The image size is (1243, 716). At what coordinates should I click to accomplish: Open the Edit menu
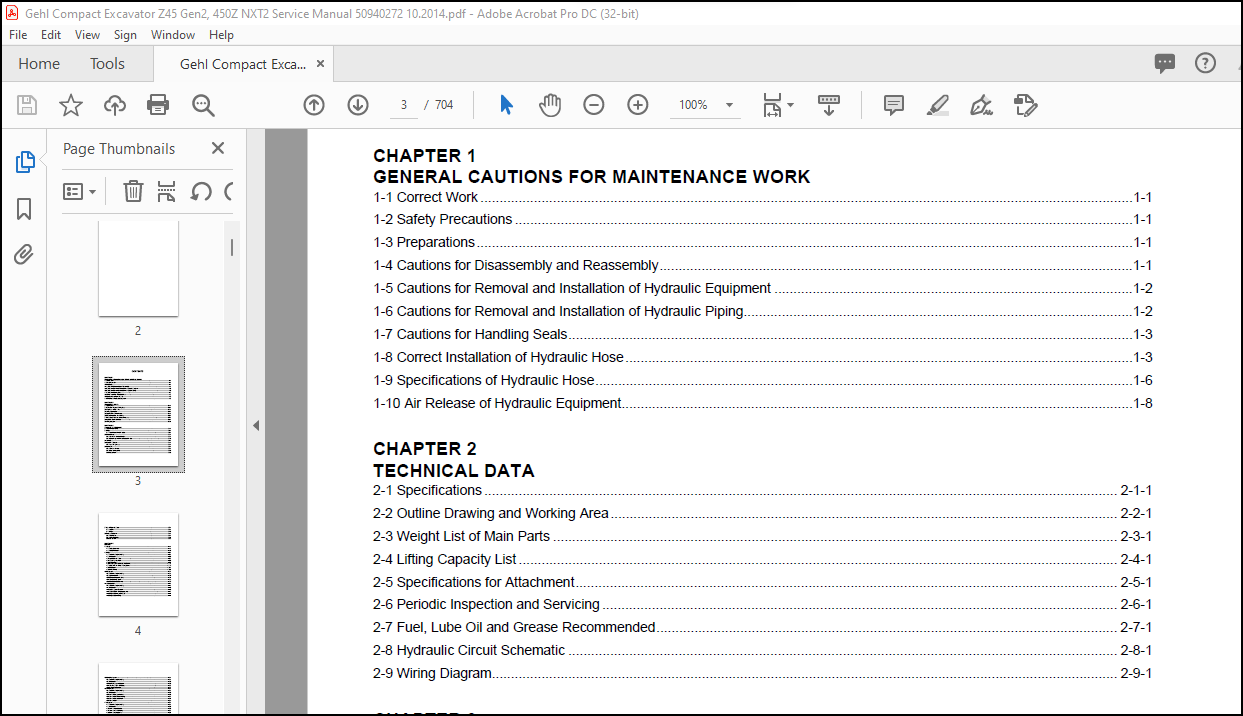[51, 34]
